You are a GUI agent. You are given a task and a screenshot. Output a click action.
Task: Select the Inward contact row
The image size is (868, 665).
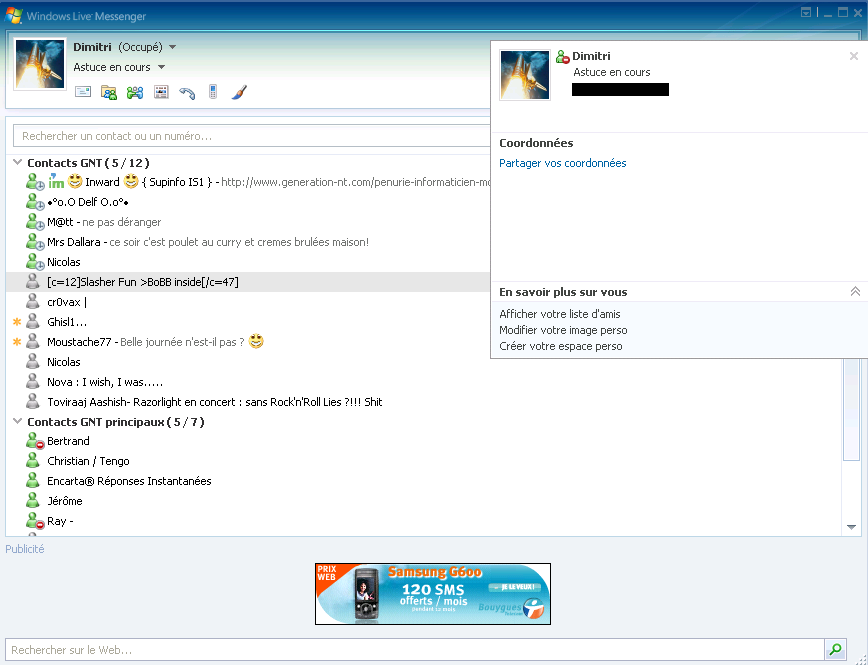click(x=248, y=182)
